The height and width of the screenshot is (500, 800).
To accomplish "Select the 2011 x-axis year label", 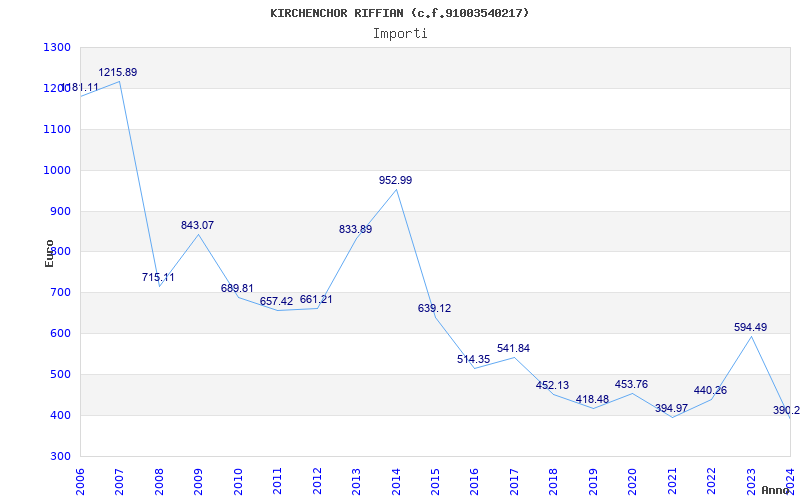I will 278,481.
